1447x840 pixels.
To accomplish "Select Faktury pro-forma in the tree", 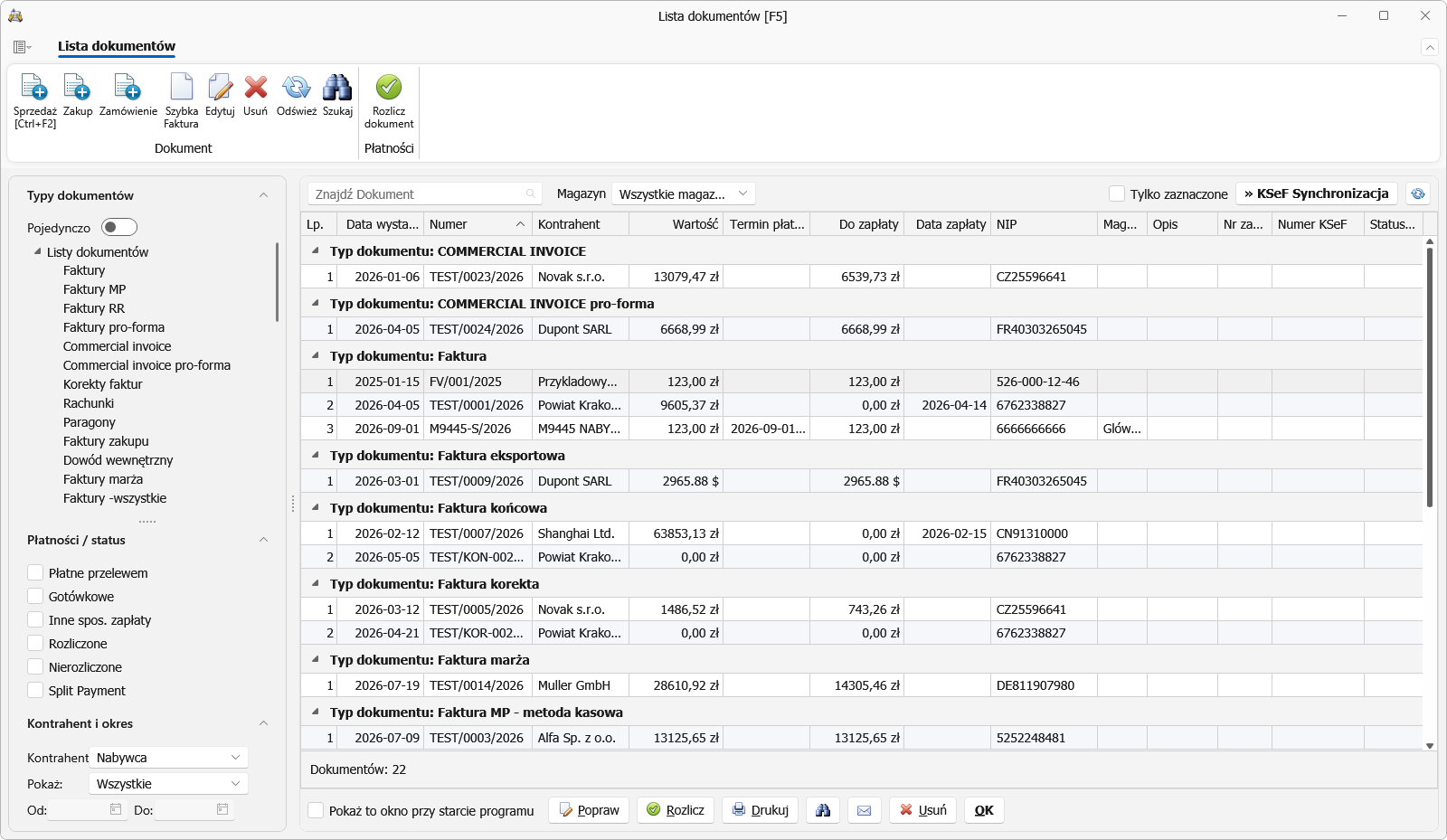I will [114, 327].
